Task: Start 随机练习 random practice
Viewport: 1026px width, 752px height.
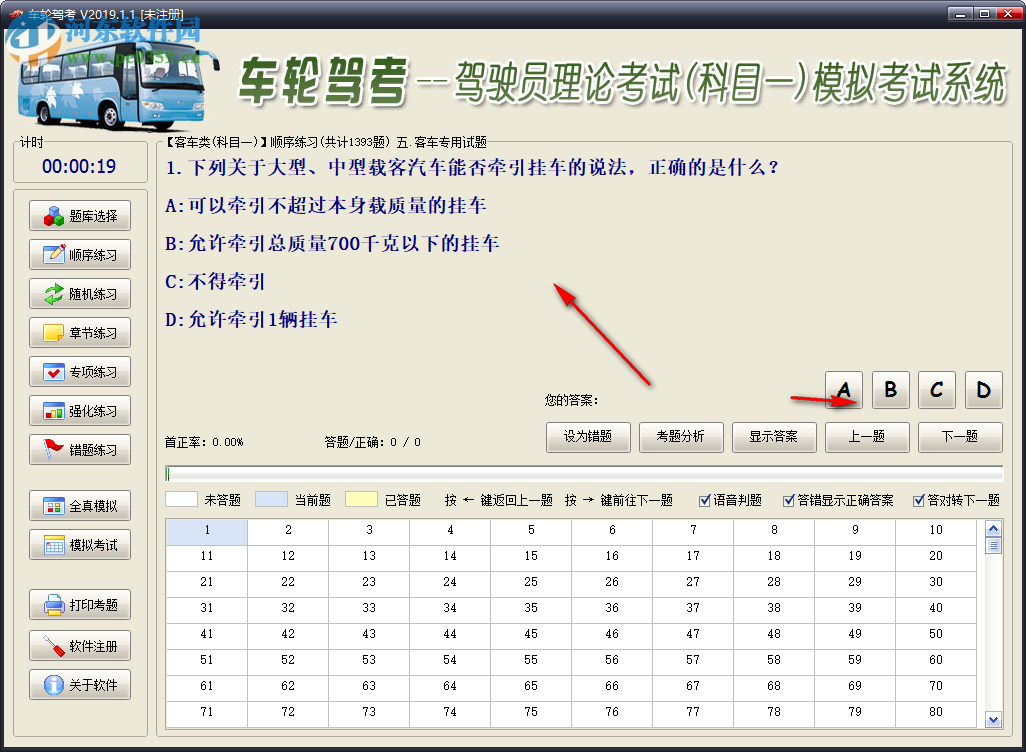Action: click(x=80, y=294)
